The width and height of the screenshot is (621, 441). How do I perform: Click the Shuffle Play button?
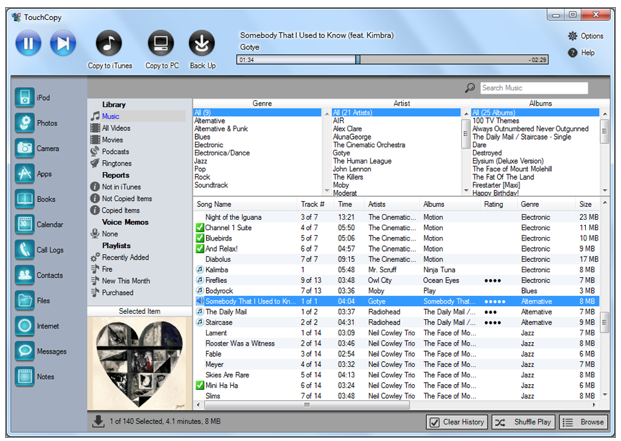(523, 422)
